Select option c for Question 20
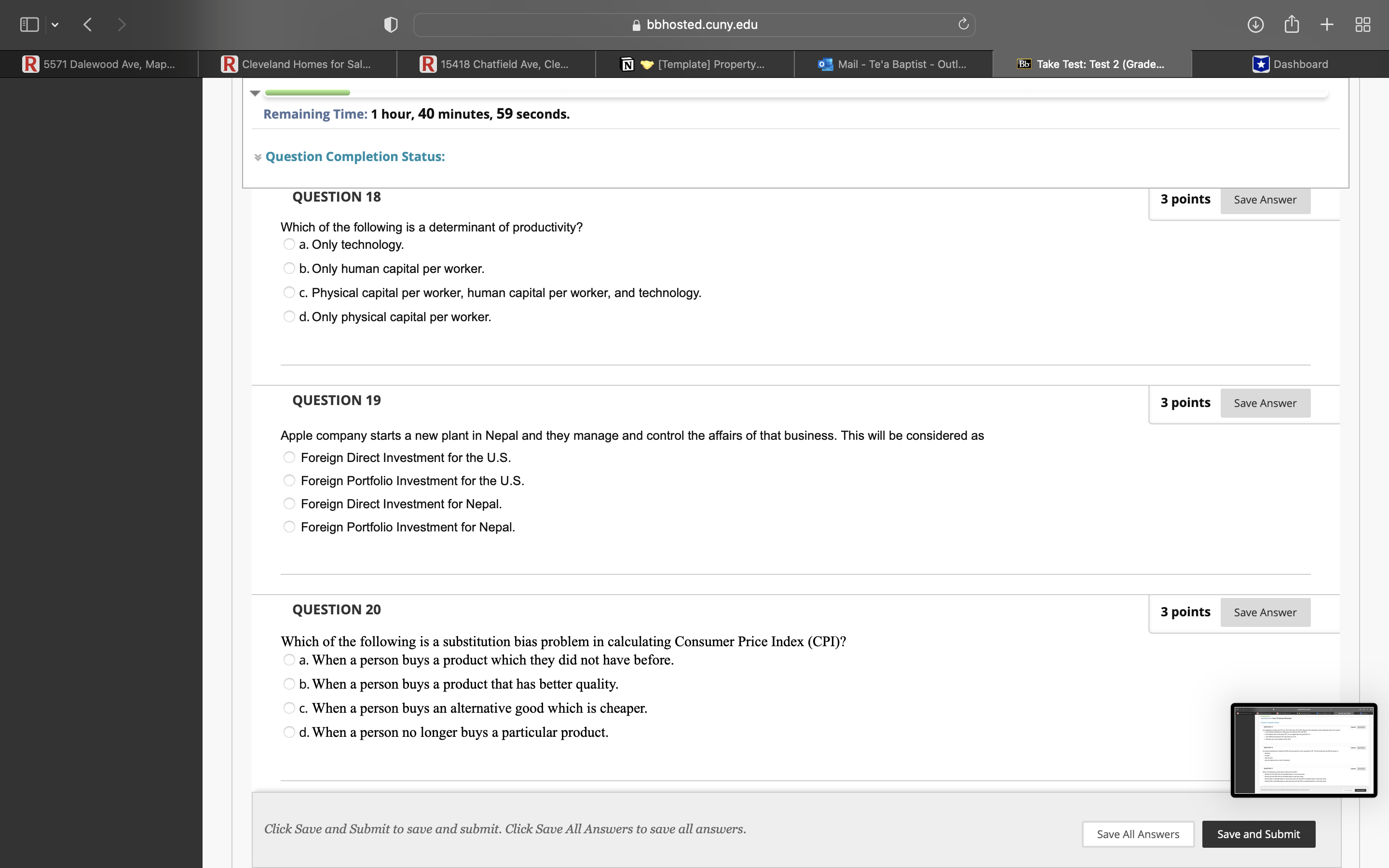 click(x=289, y=708)
